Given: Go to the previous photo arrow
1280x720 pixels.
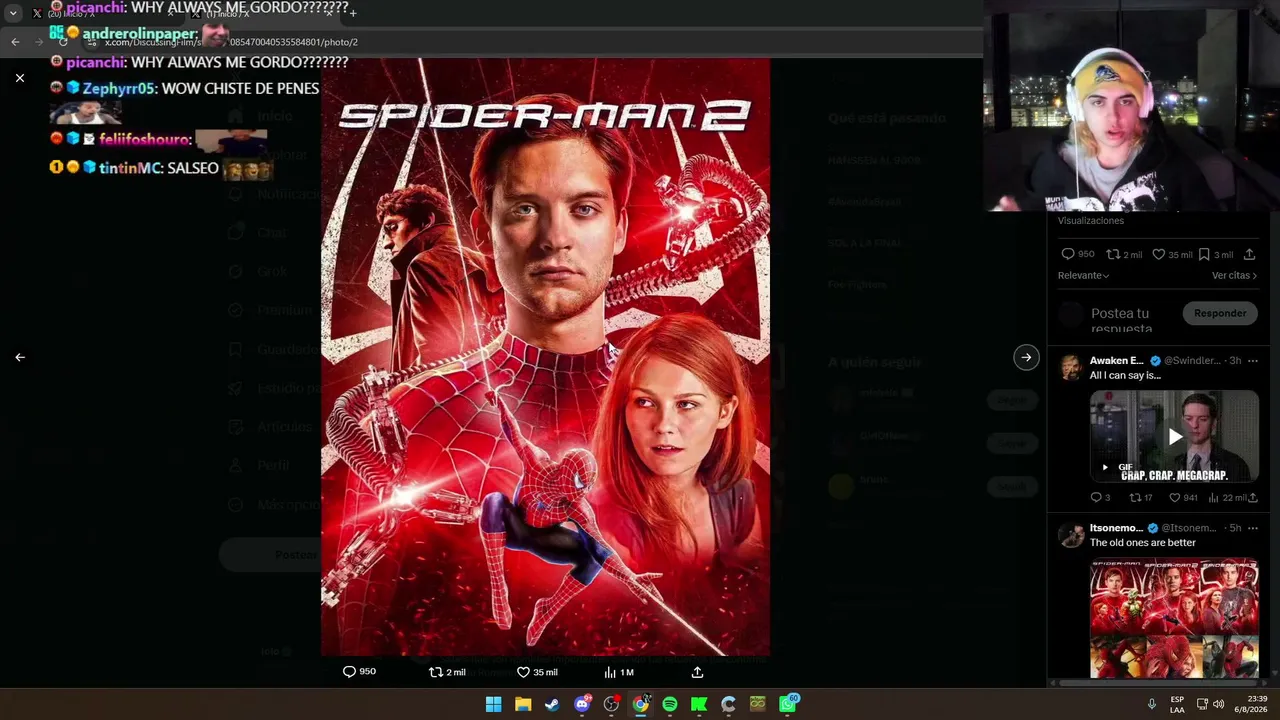Looking at the screenshot, I should tap(20, 357).
